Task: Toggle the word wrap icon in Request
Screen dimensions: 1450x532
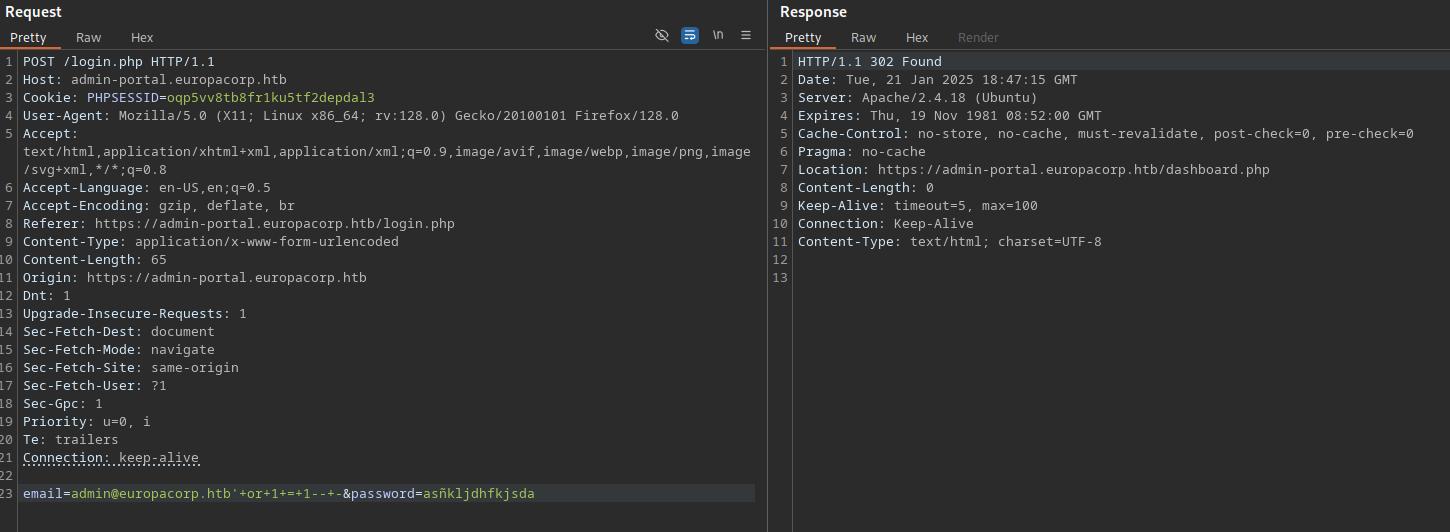Action: coord(690,35)
